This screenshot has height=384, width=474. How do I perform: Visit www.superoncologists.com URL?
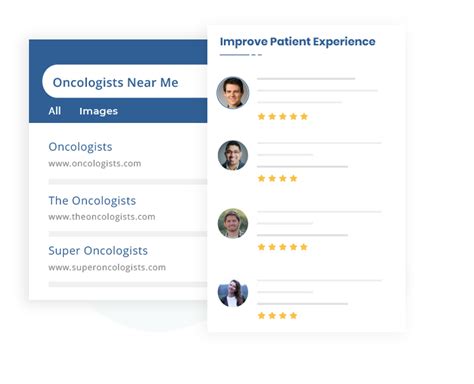click(107, 267)
